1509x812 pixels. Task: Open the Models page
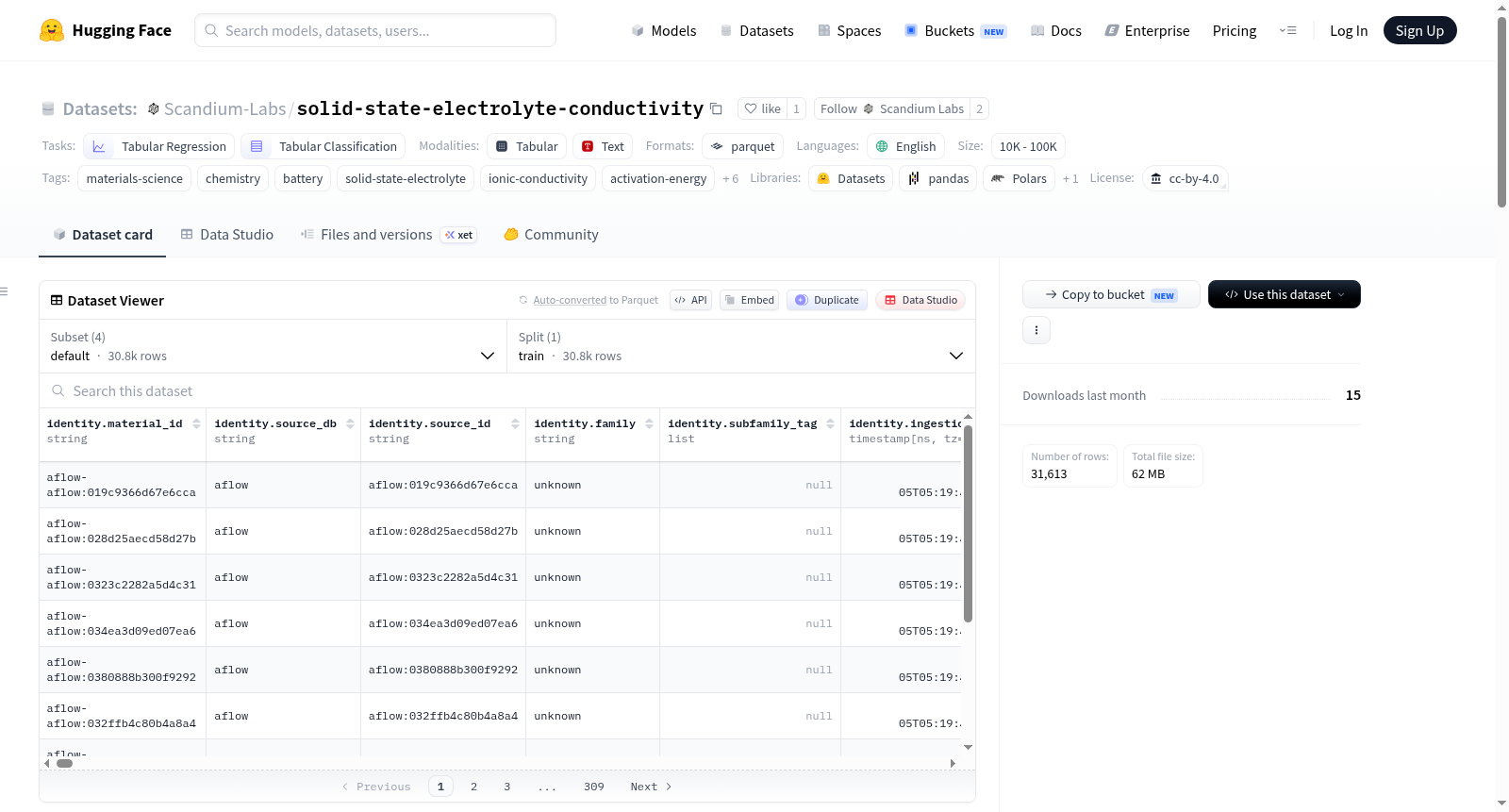664,31
